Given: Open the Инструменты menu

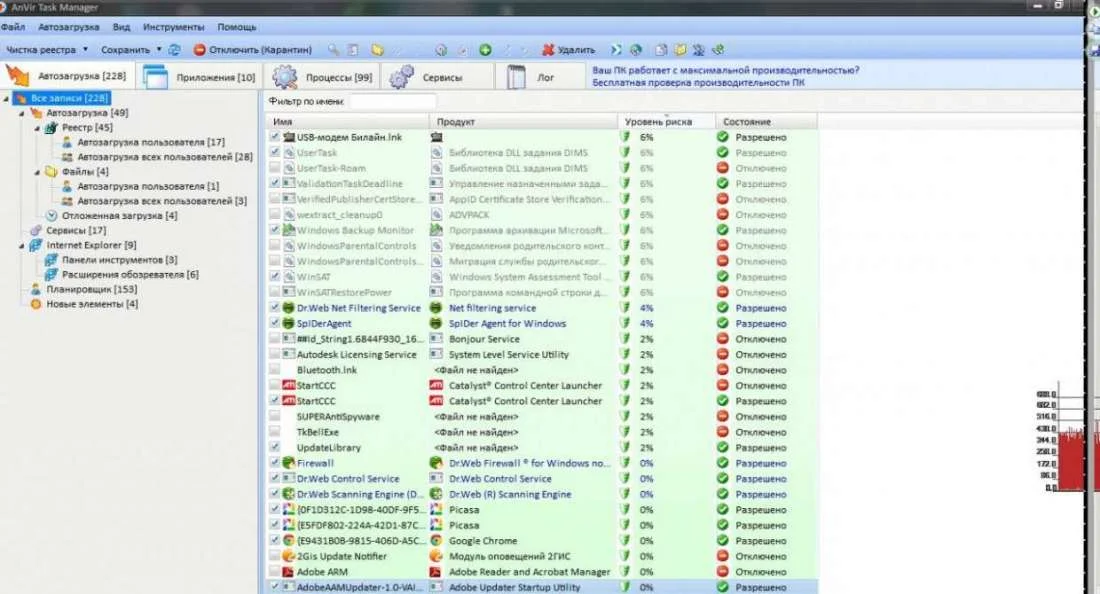Looking at the screenshot, I should coord(173,27).
